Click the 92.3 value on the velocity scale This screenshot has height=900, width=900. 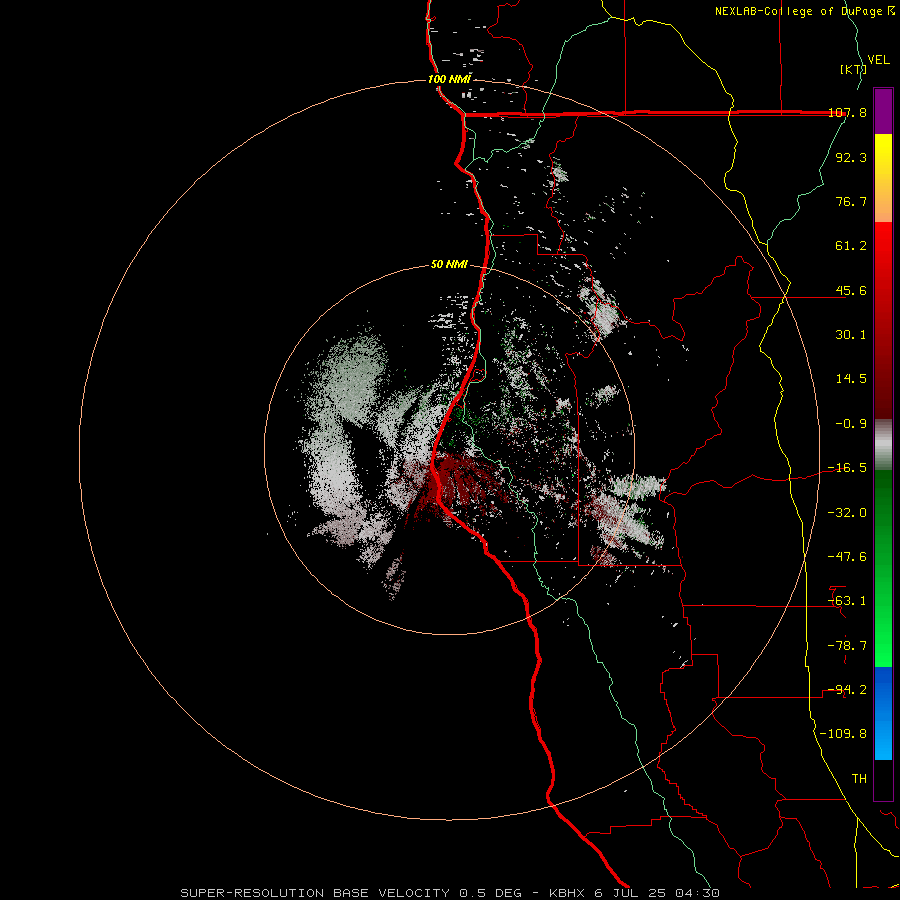click(851, 157)
